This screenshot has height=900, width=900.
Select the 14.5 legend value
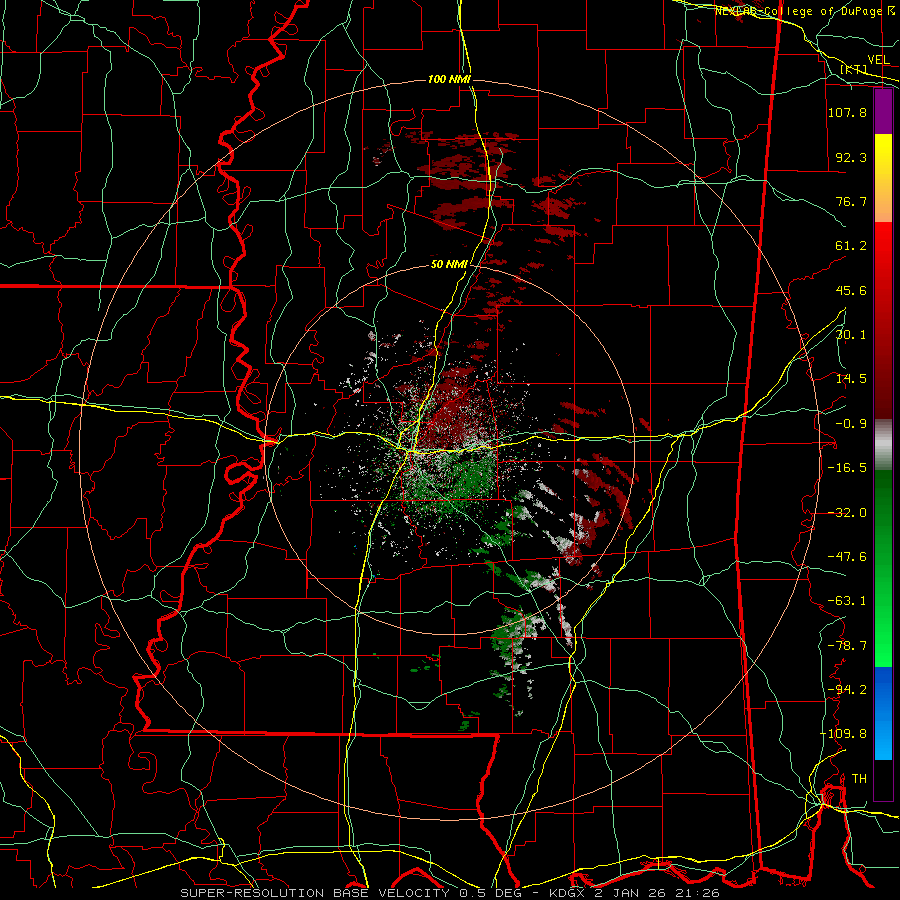click(851, 379)
